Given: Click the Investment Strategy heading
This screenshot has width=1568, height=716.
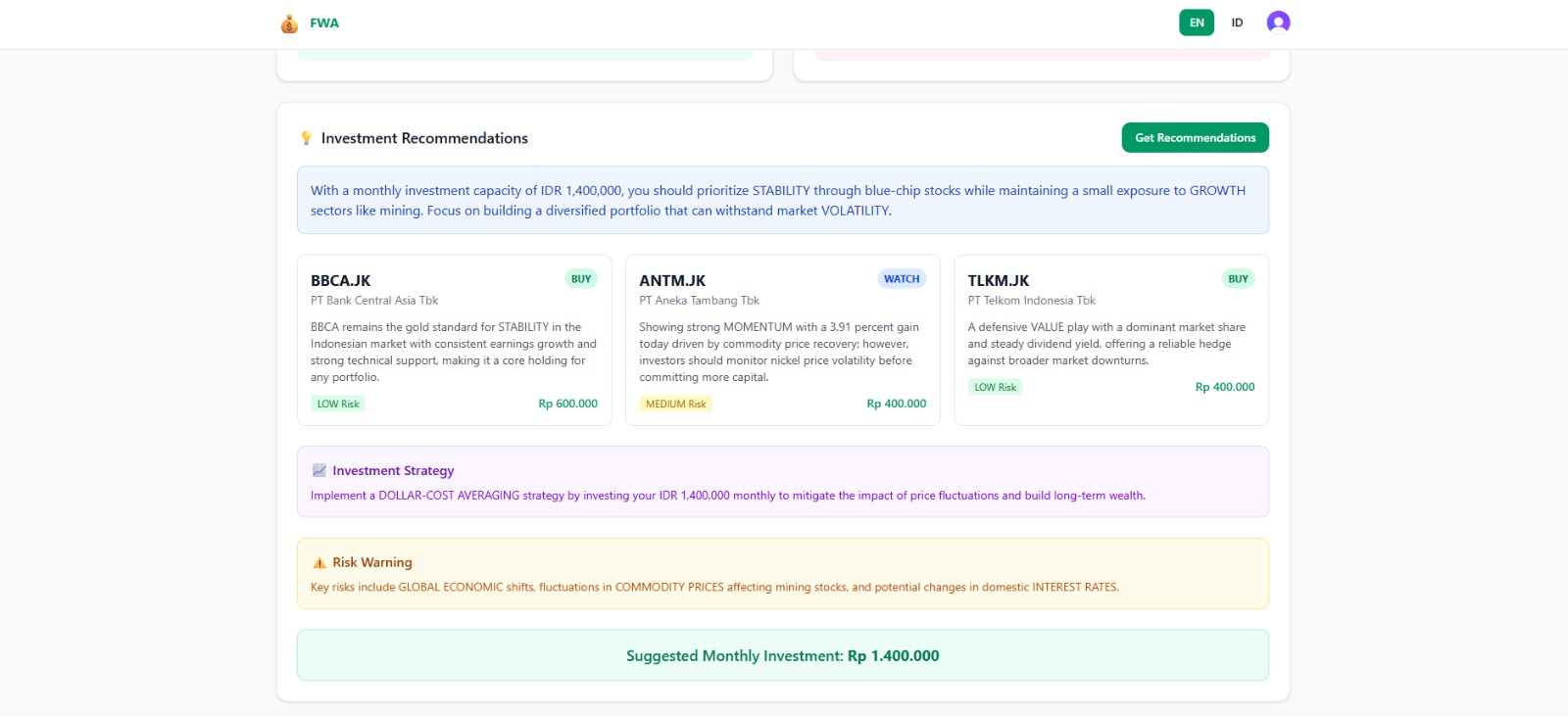Looking at the screenshot, I should (393, 471).
